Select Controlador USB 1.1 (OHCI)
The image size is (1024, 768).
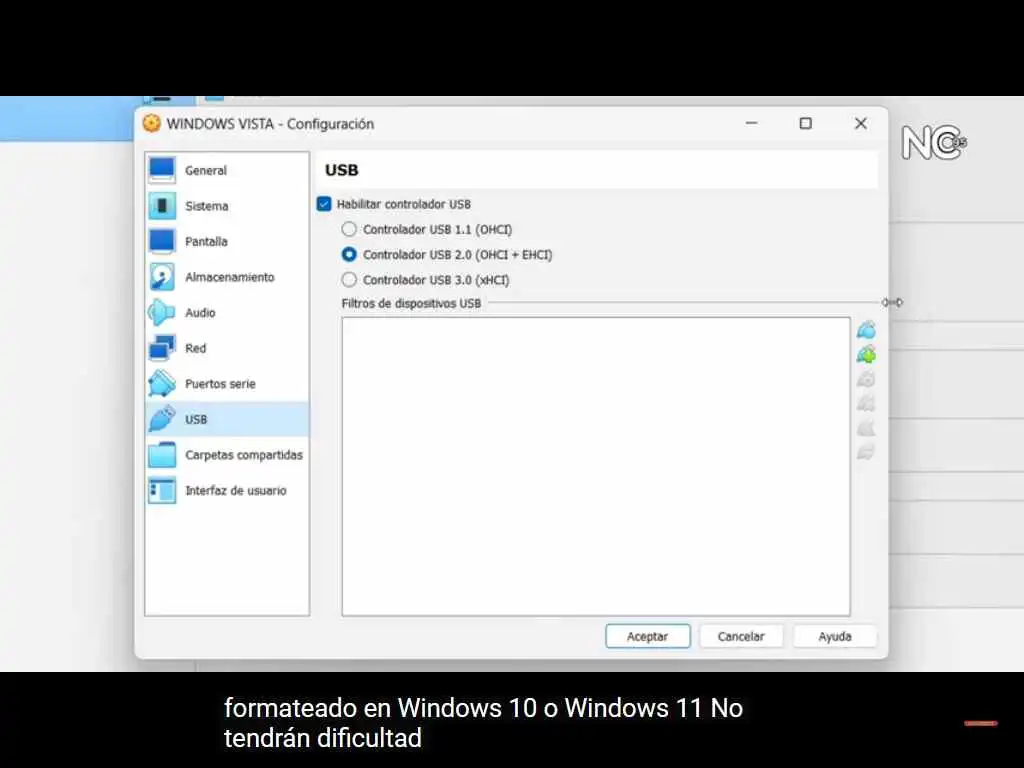click(349, 229)
